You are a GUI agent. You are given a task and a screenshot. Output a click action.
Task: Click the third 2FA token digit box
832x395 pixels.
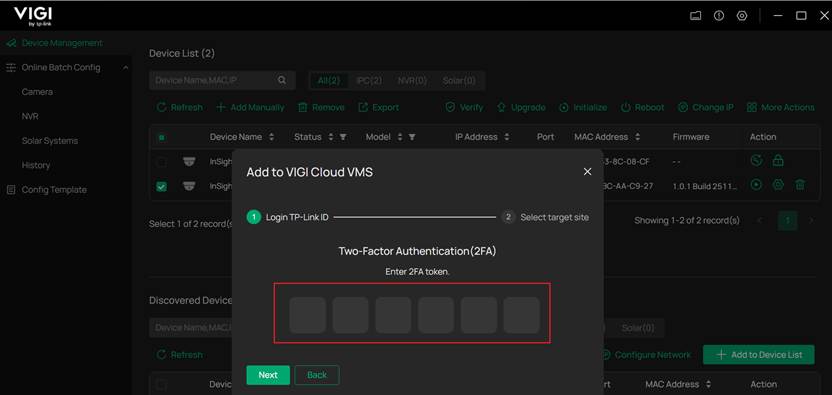pos(393,315)
